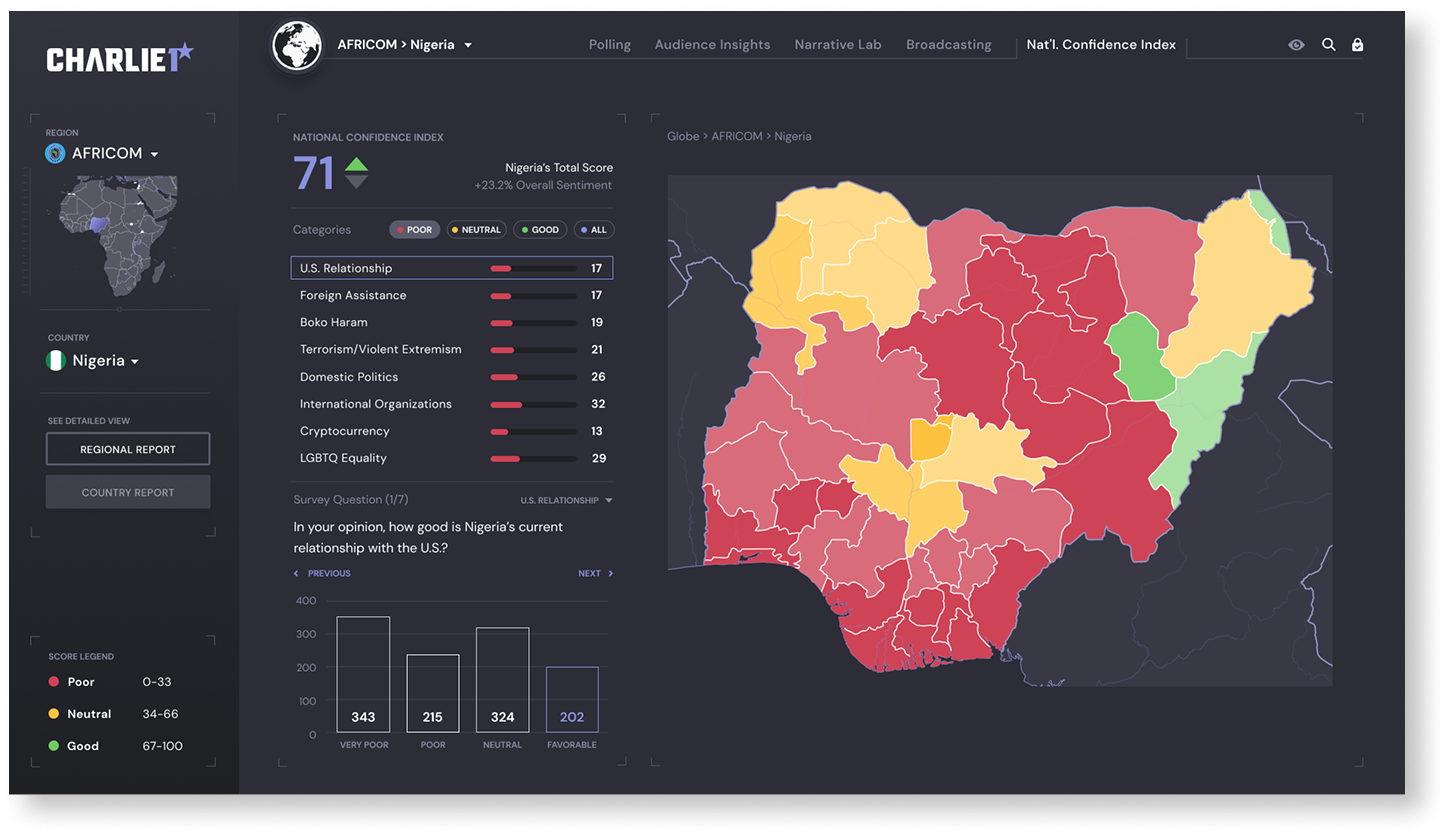Click the Regional Report button
This screenshot has height=836, width=1448.
(128, 450)
